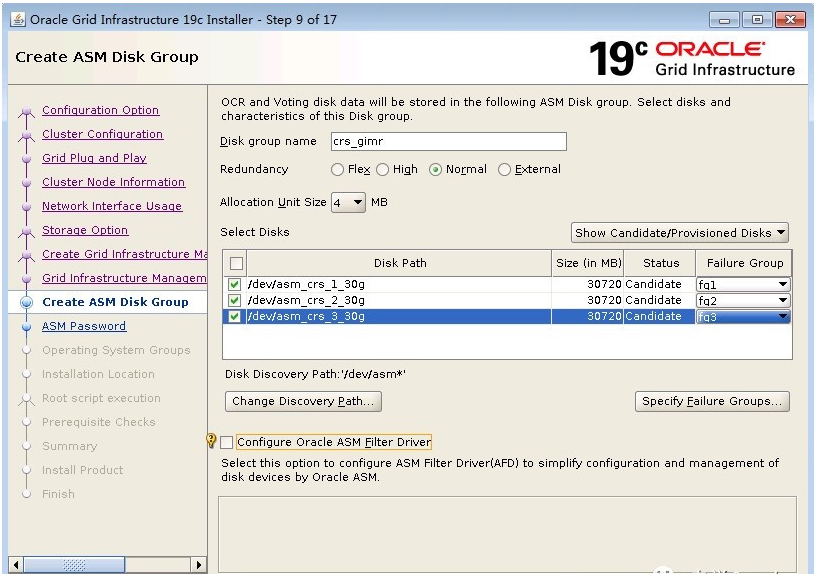
Task: Go to the Cluster Node Information step
Action: click(x=113, y=183)
